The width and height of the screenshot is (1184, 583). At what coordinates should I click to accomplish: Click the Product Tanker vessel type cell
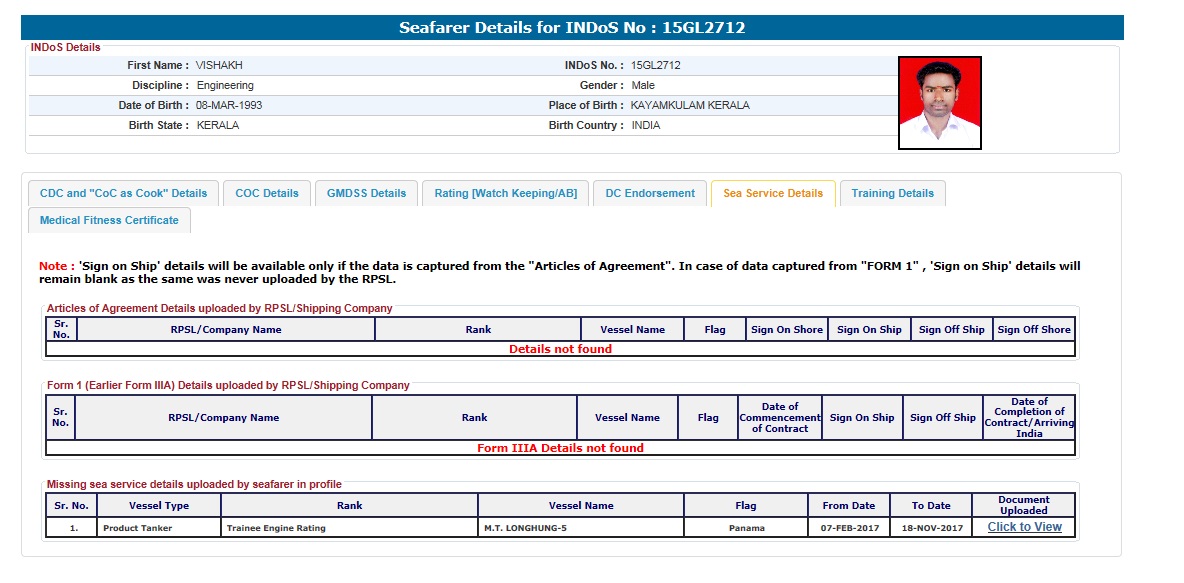(158, 528)
